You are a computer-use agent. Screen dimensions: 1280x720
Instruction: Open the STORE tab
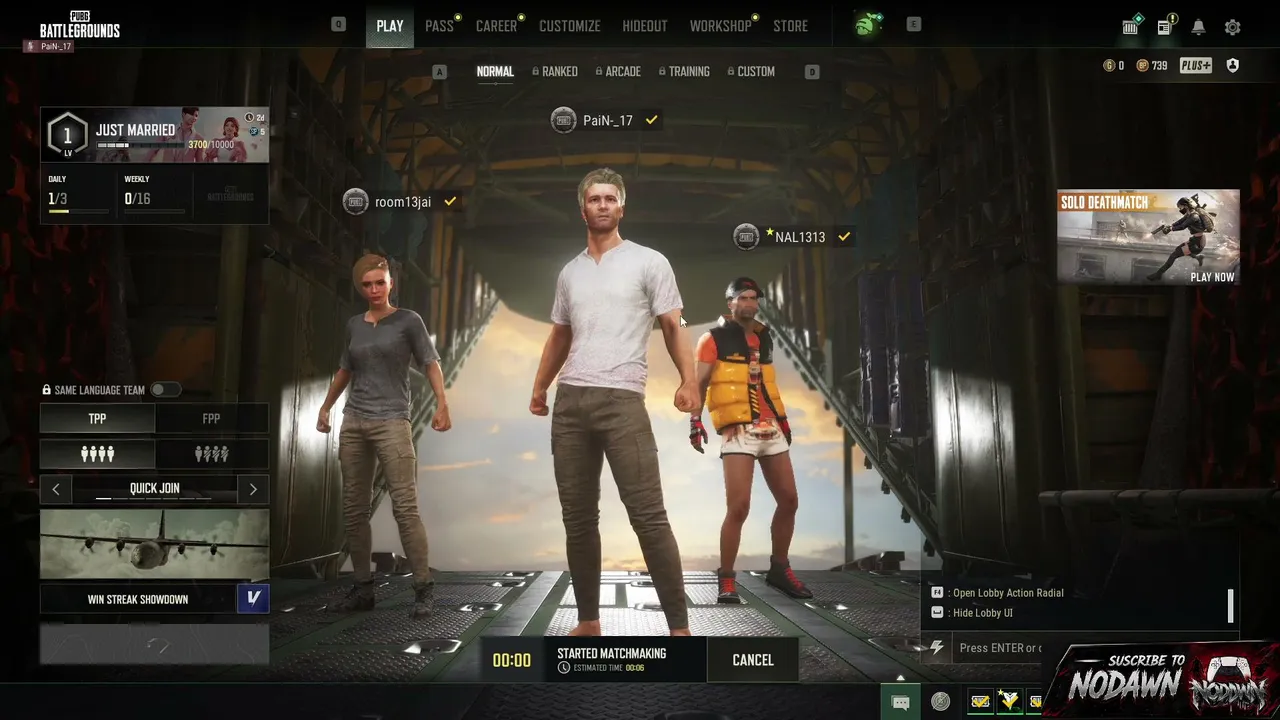click(x=790, y=26)
